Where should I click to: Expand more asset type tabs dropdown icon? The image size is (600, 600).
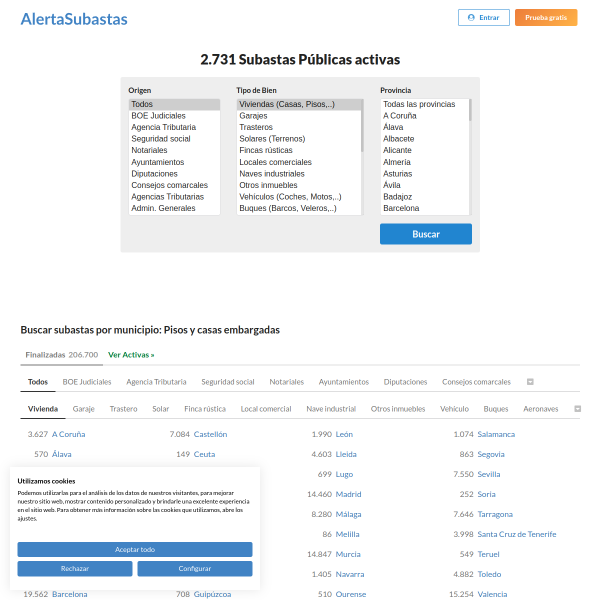[x=578, y=409]
